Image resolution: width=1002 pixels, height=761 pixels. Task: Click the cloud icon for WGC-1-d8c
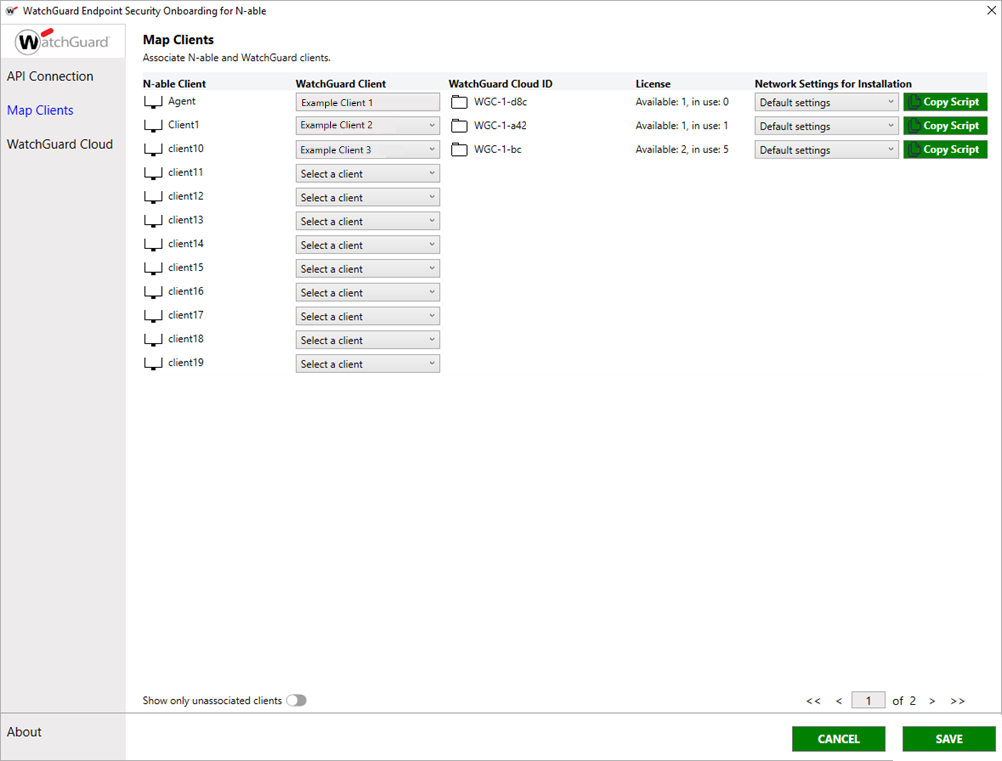[458, 101]
